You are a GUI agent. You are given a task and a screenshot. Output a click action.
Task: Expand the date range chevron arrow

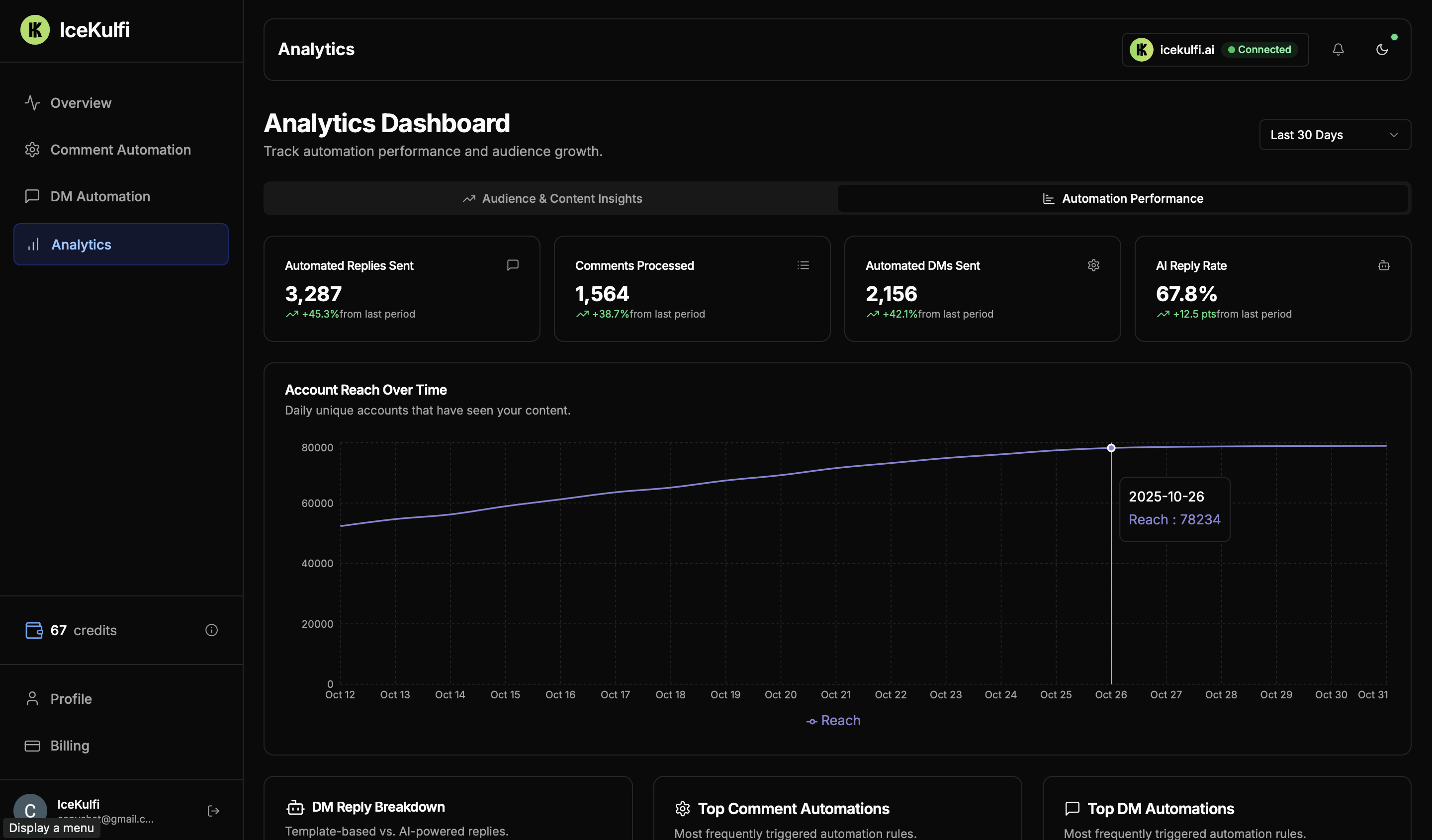(x=1393, y=135)
